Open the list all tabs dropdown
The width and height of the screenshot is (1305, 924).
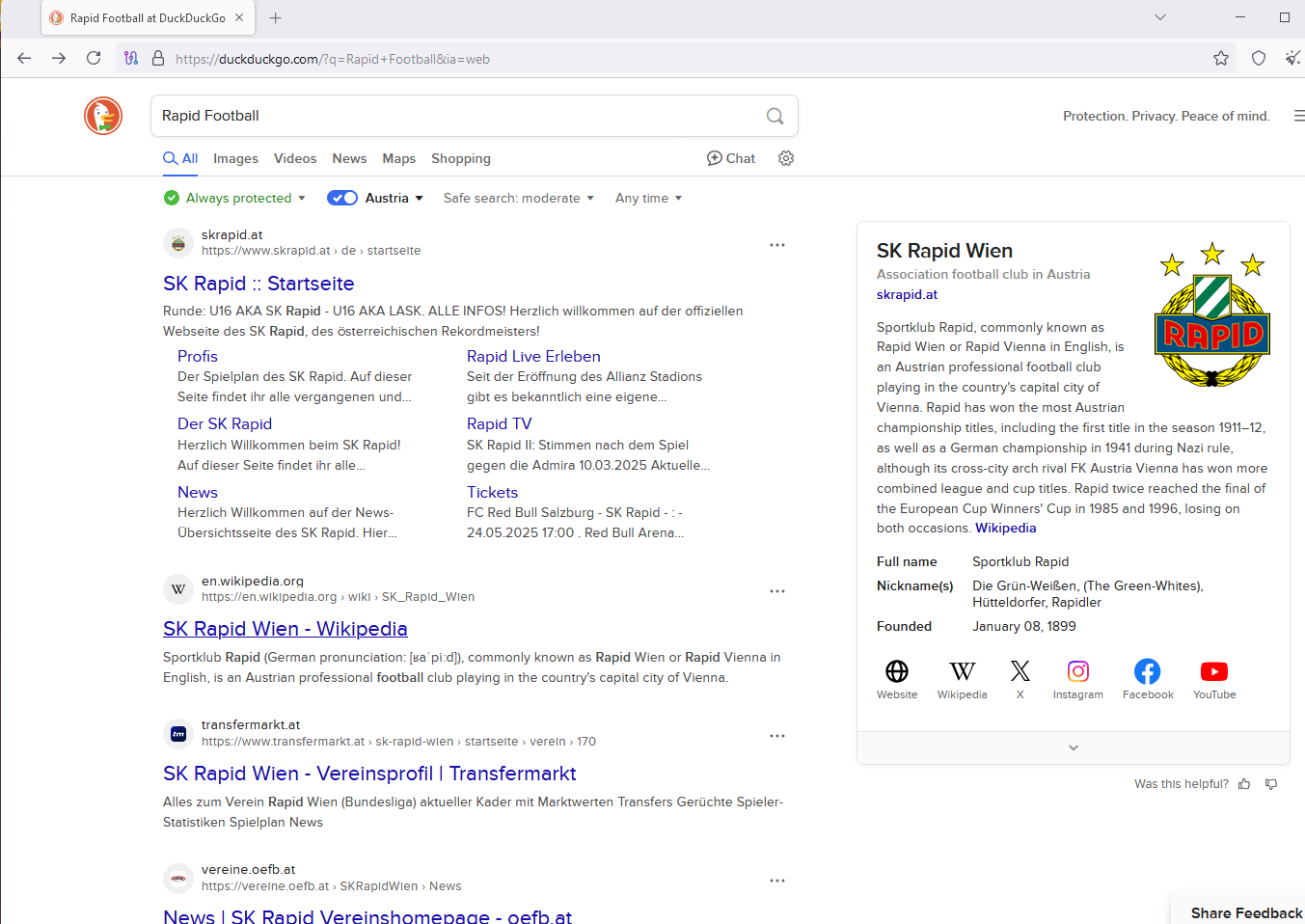click(1160, 17)
